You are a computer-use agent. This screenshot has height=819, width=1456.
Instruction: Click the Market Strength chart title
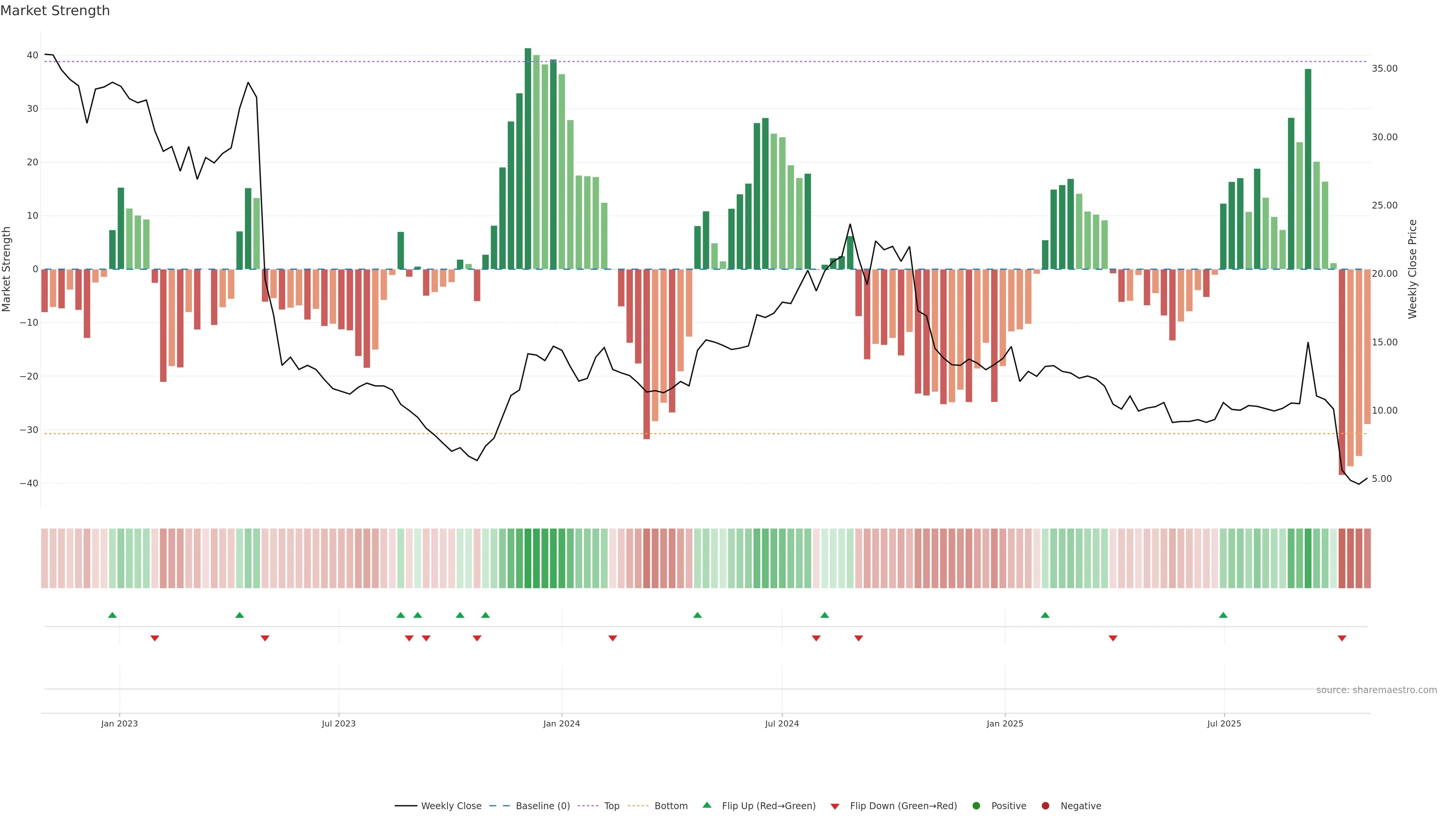(55, 11)
